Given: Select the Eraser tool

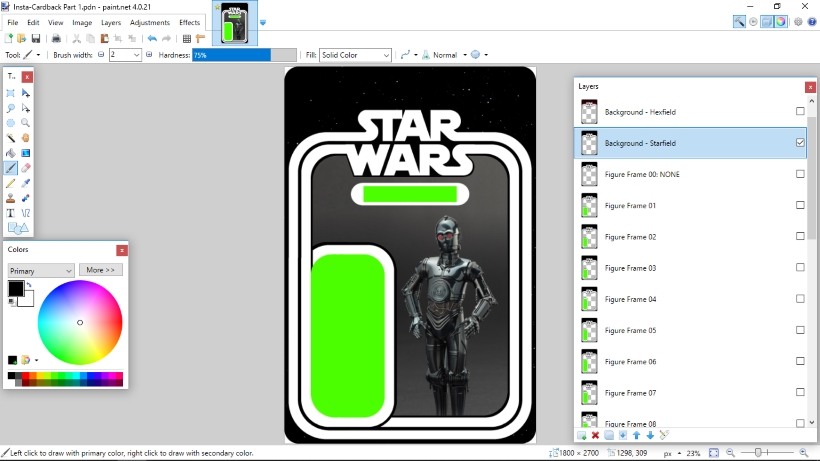Looking at the screenshot, I should pyautogui.click(x=26, y=168).
